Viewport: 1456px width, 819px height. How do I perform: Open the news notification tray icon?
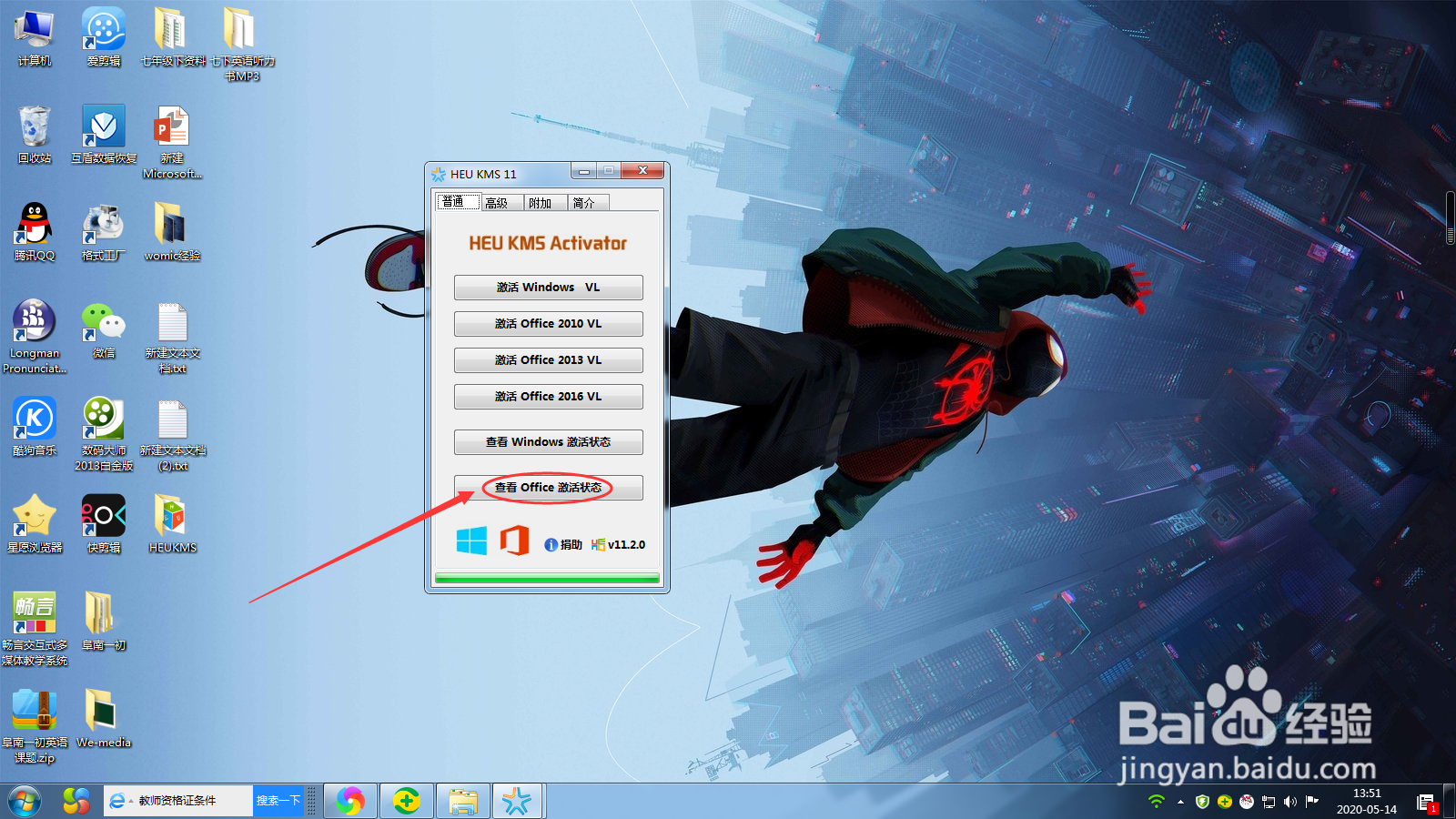tap(1426, 802)
